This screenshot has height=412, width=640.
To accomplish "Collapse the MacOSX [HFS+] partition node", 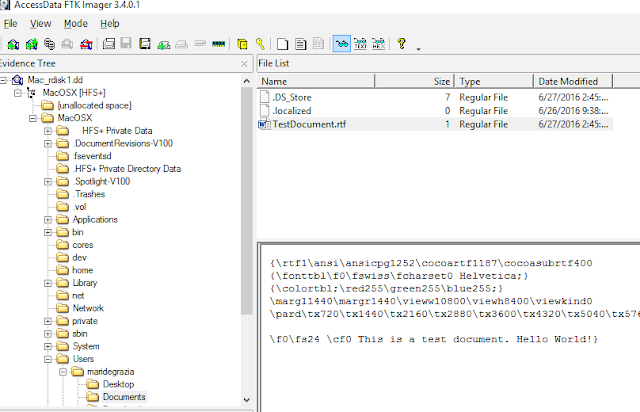I will coord(18,93).
